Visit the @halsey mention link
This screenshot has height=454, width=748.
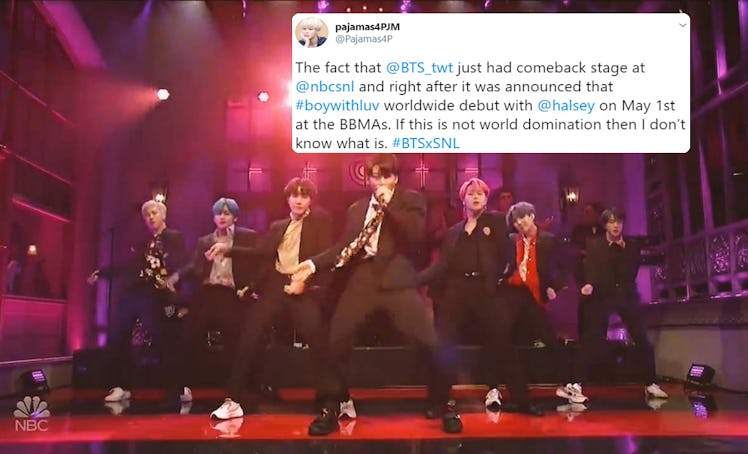[x=566, y=105]
